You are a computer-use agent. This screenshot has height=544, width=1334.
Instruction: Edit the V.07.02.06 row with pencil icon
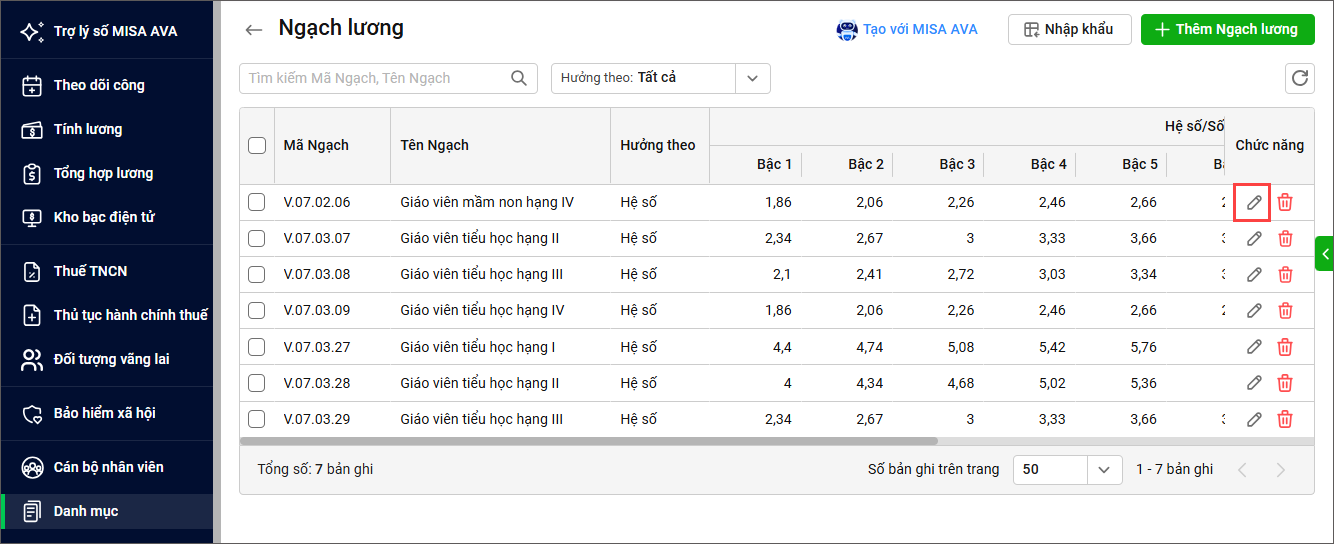click(1253, 203)
